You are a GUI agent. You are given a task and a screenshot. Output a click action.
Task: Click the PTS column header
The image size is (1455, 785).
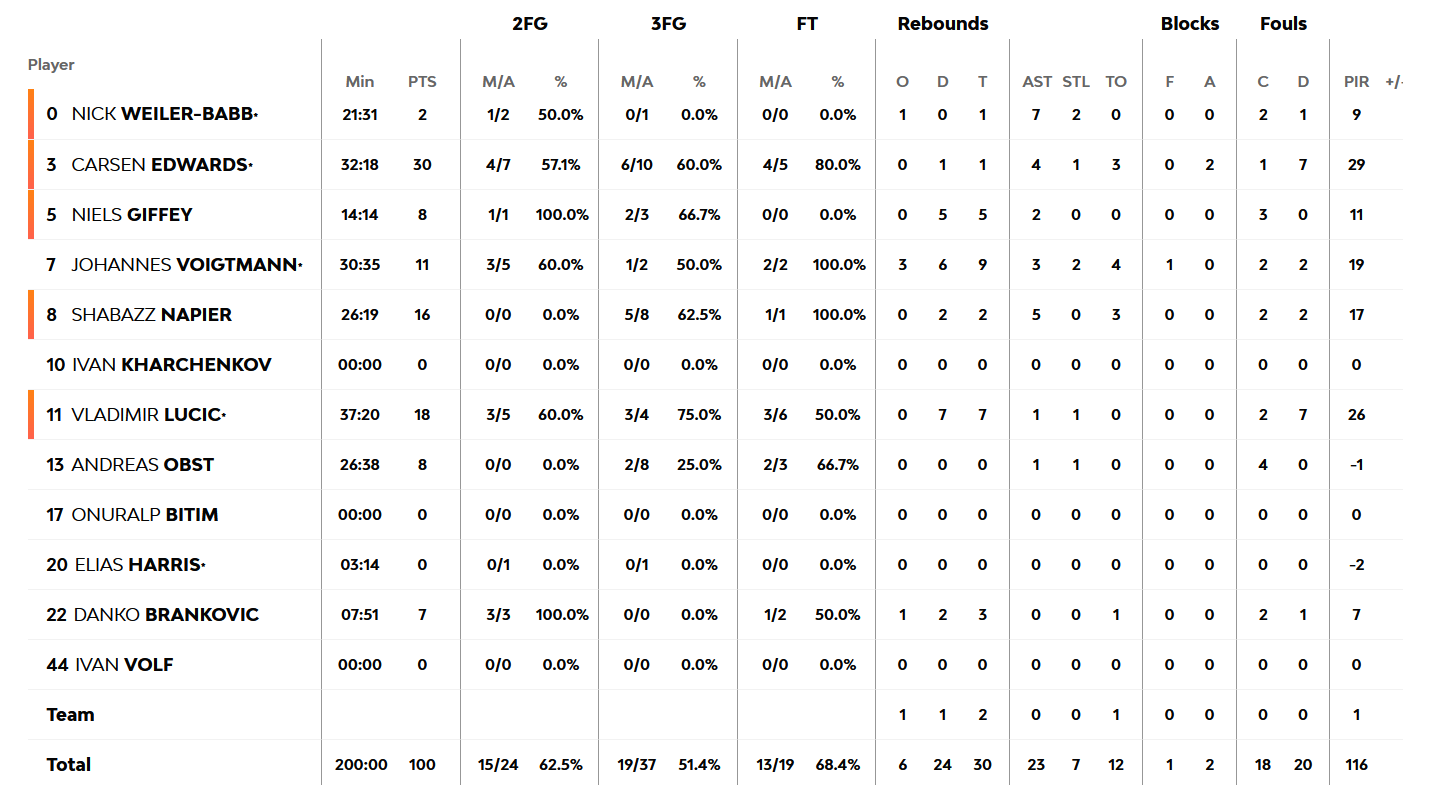[x=422, y=82]
